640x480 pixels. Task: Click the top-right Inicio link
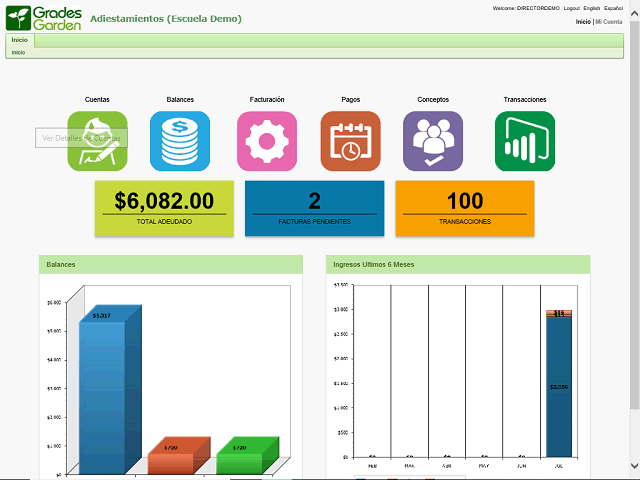pyautogui.click(x=583, y=22)
